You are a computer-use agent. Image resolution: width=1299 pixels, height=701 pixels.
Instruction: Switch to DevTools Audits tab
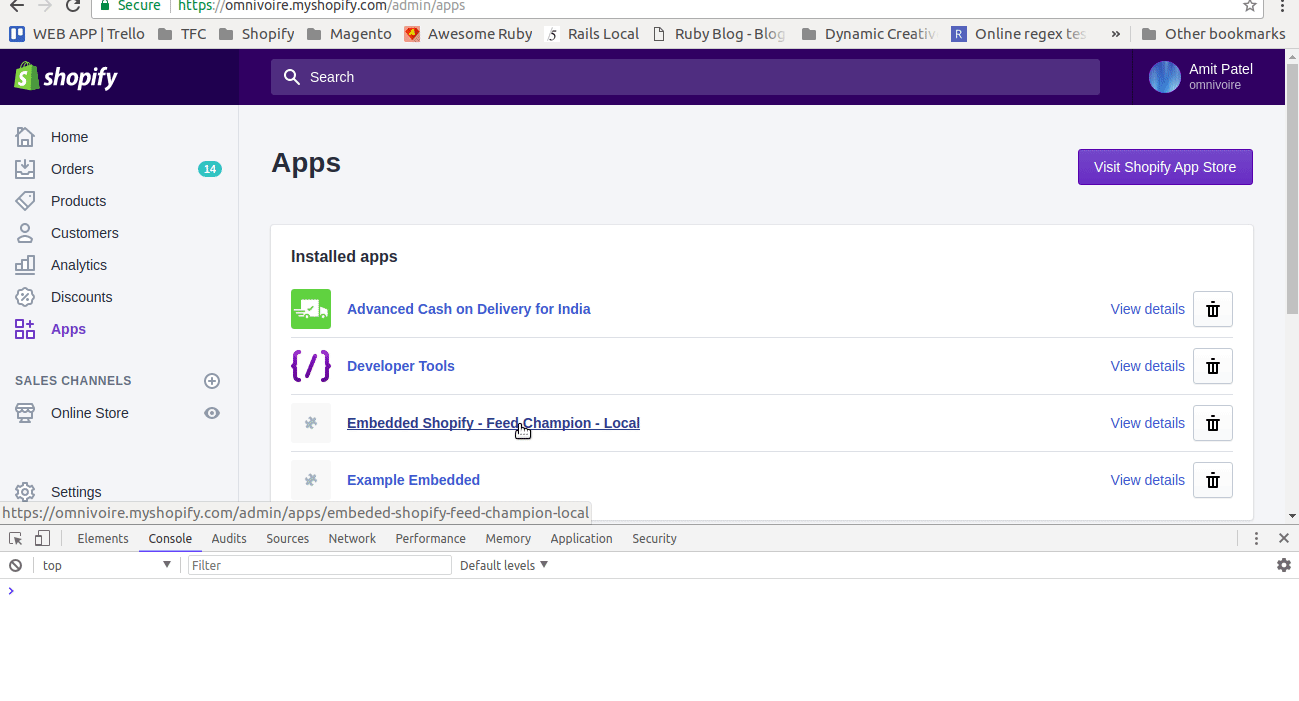coord(229,538)
